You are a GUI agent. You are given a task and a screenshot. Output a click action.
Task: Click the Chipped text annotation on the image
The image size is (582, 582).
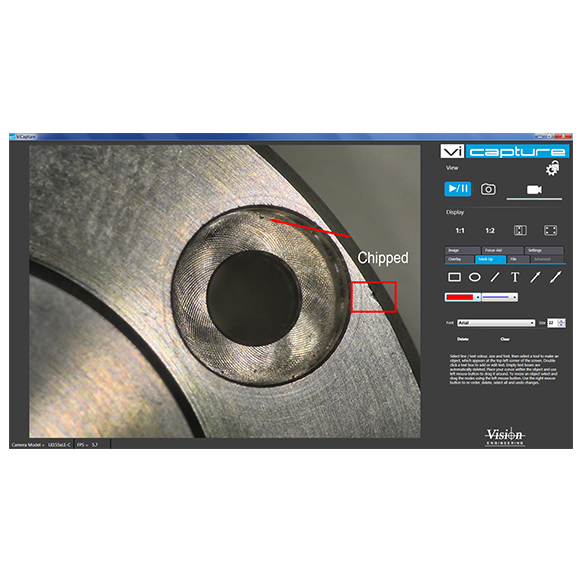[x=383, y=258]
